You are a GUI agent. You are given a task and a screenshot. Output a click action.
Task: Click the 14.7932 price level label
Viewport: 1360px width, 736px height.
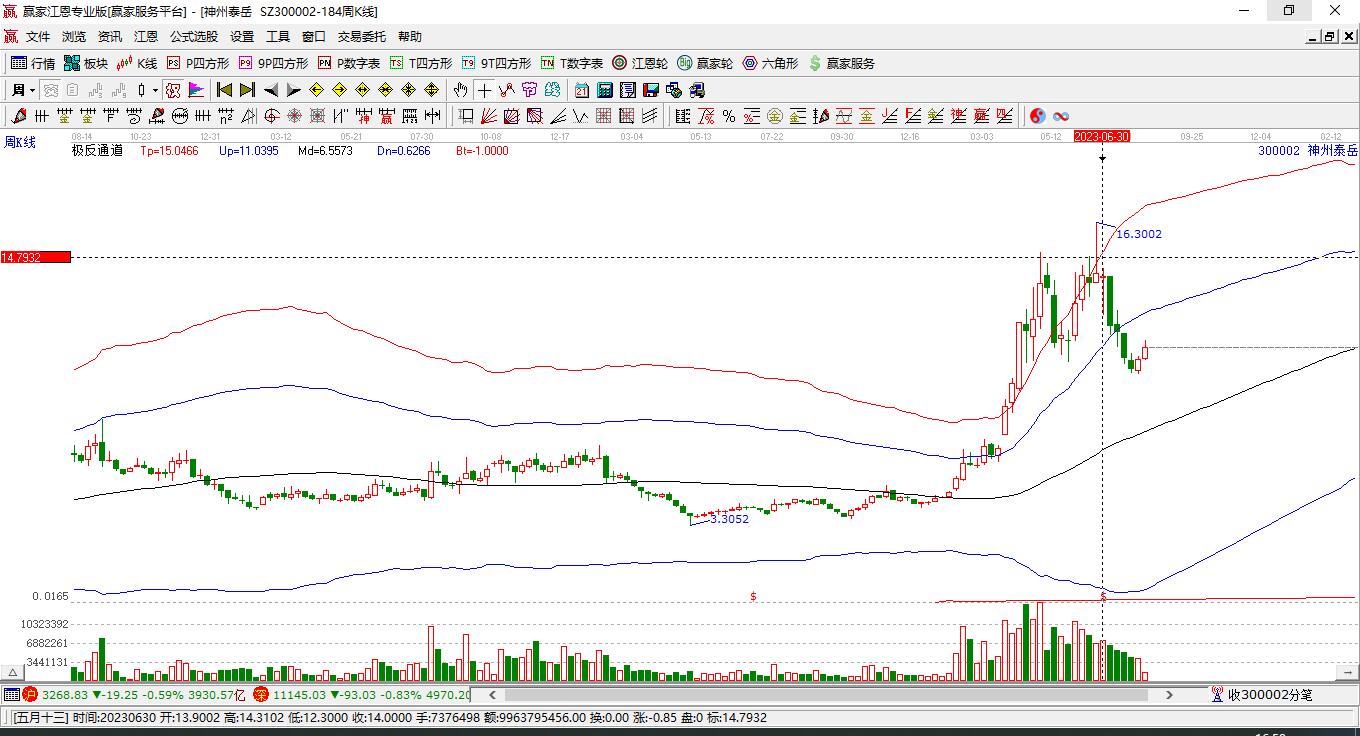[36, 257]
